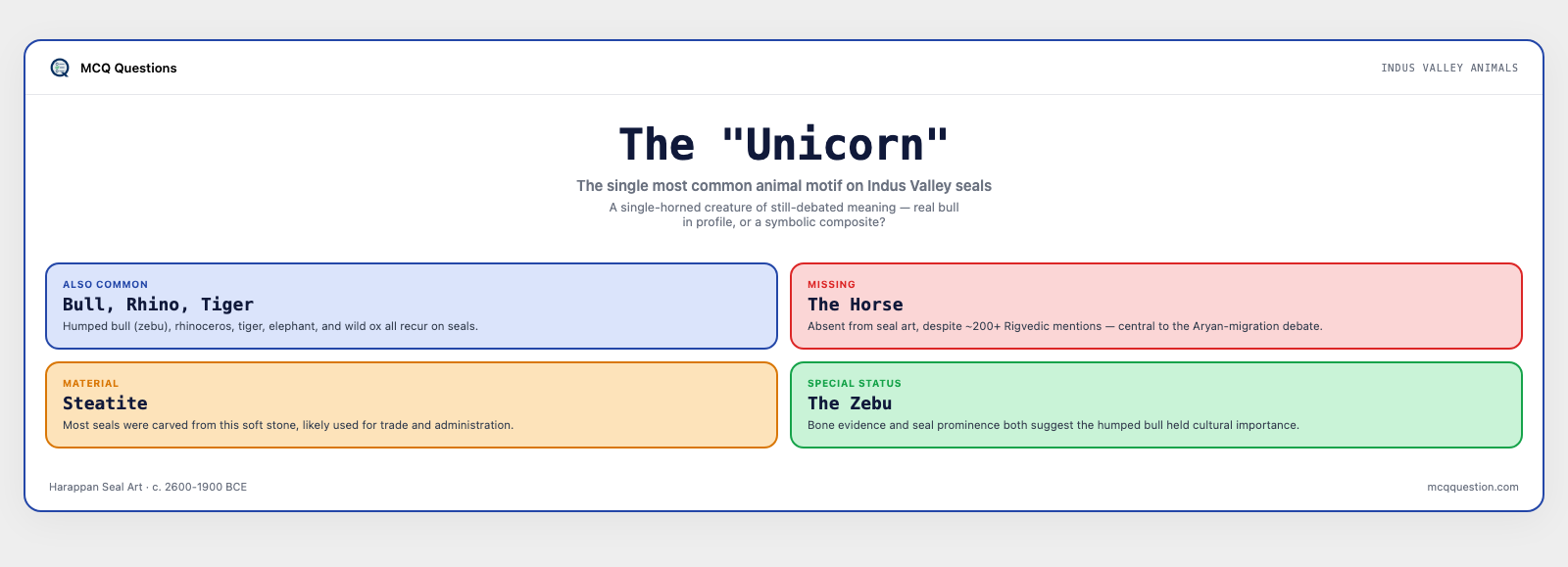Image resolution: width=1568 pixels, height=567 pixels.
Task: Select the Bull, Rhino, Tiger heading
Action: point(158,305)
